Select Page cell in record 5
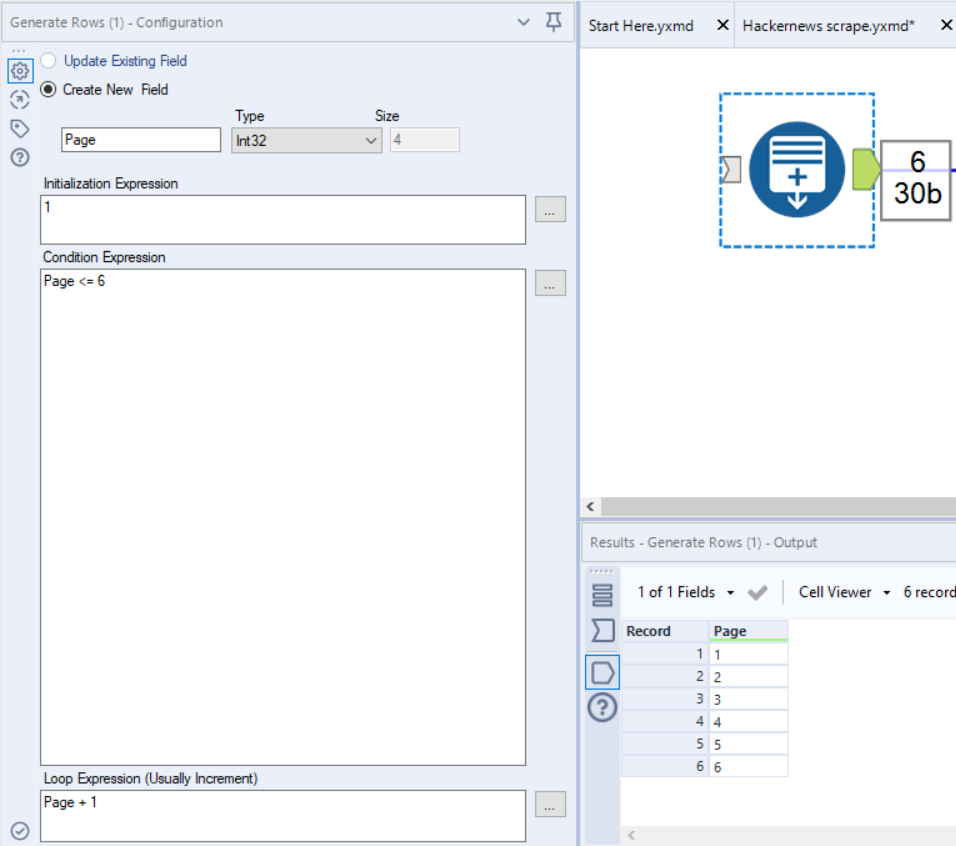Viewport: 956px width, 846px height. coord(748,745)
